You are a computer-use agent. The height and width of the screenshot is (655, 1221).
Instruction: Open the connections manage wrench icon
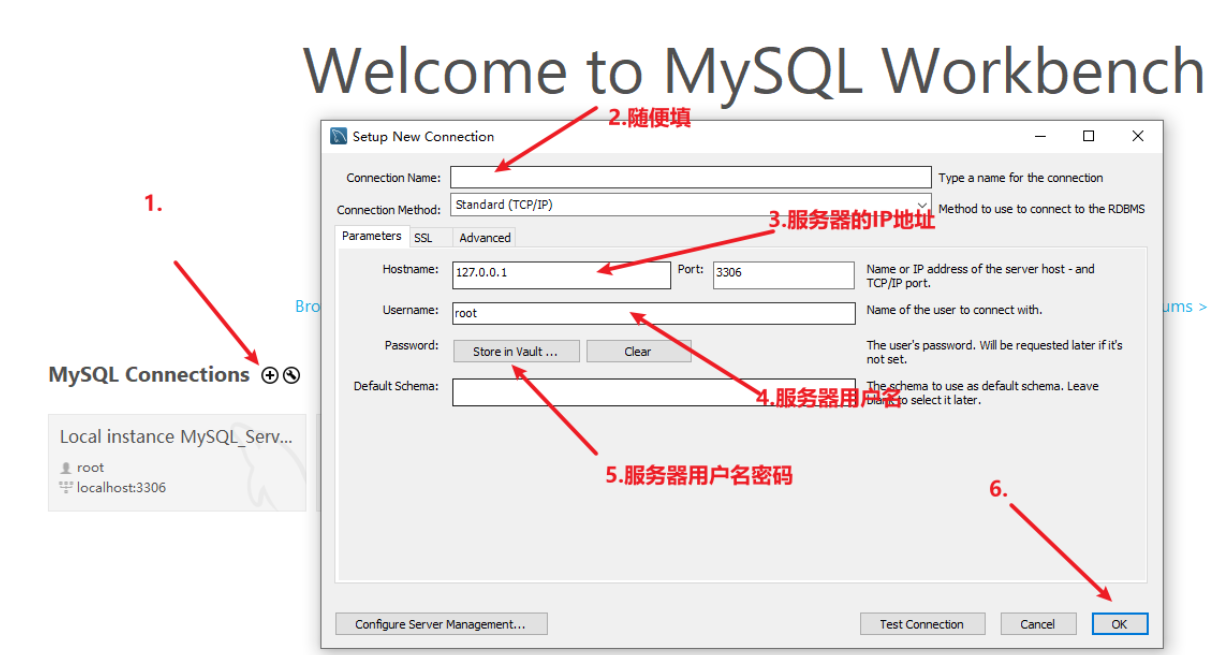coord(291,375)
